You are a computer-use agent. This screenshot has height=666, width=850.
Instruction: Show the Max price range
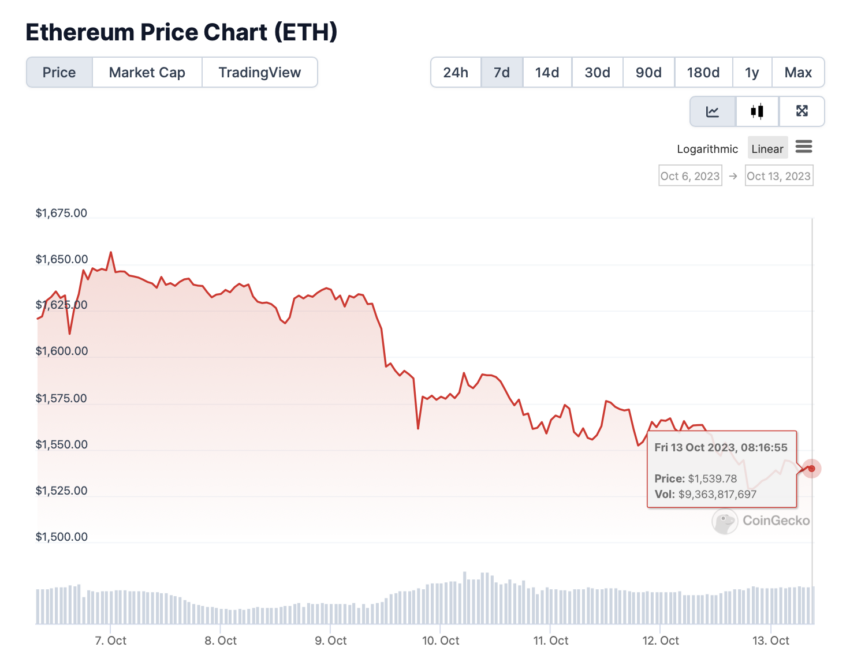click(x=798, y=72)
